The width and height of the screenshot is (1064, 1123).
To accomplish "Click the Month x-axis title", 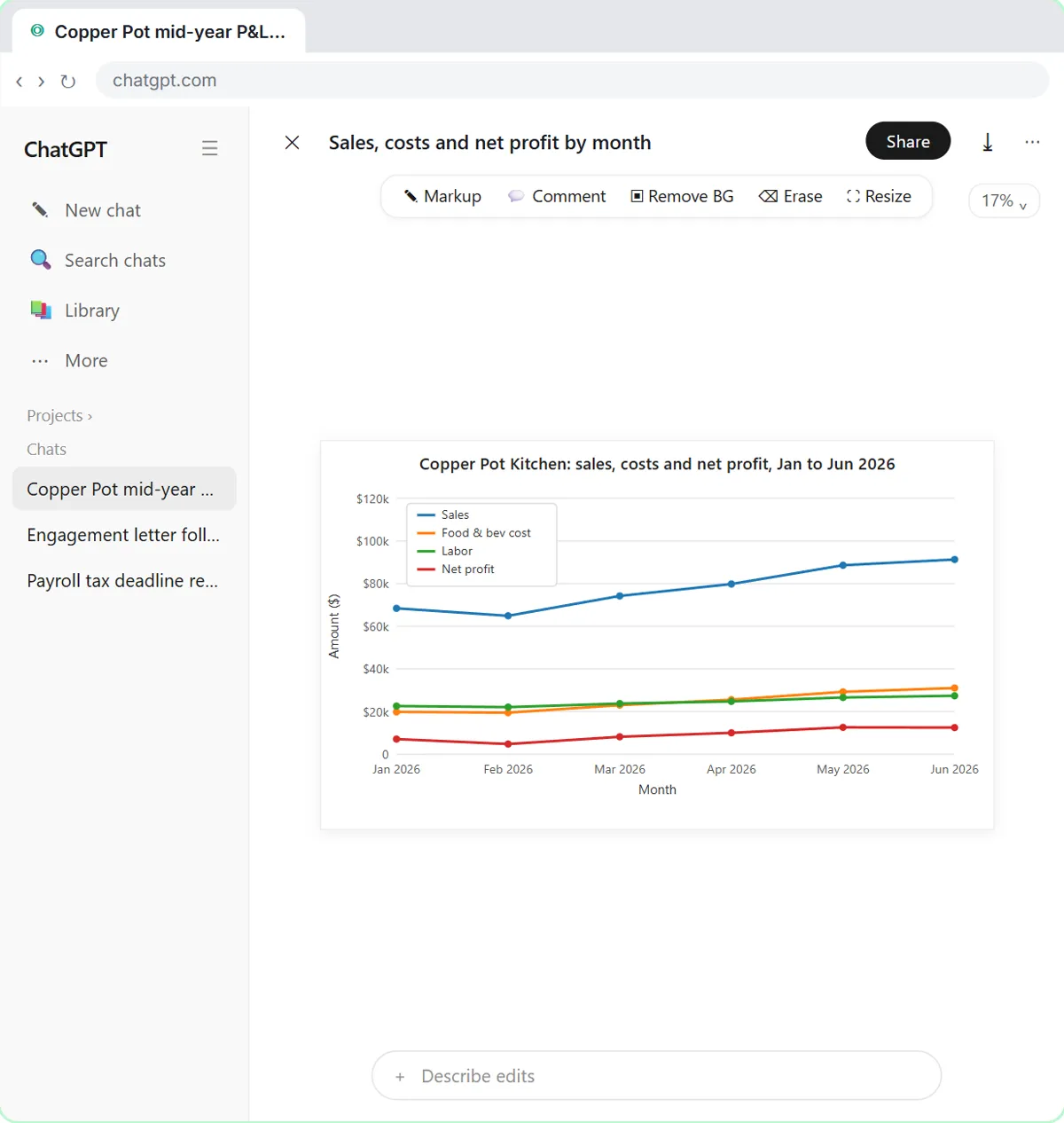I will [x=657, y=789].
